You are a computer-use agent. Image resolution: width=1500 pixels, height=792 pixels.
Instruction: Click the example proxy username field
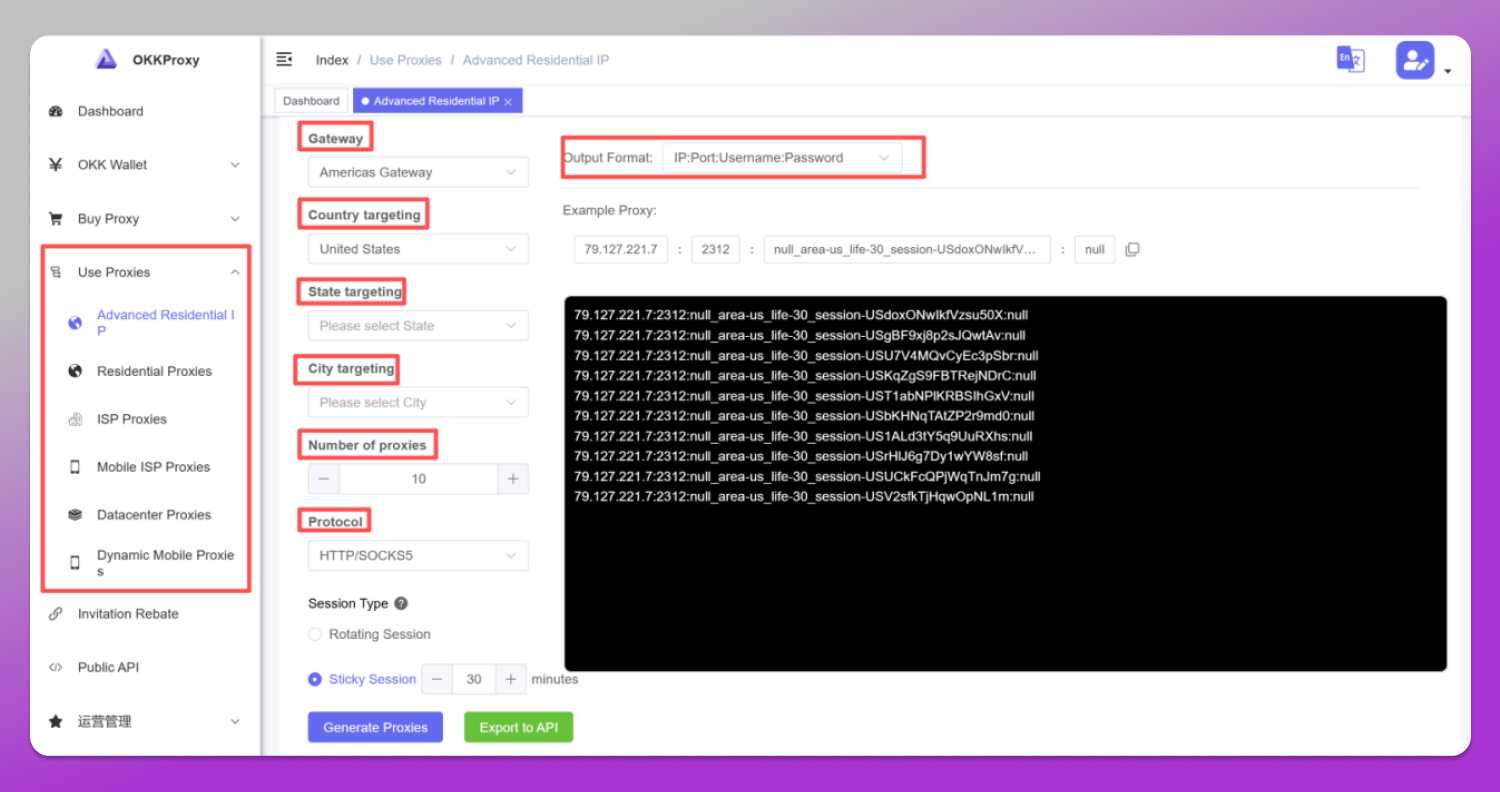pos(907,249)
